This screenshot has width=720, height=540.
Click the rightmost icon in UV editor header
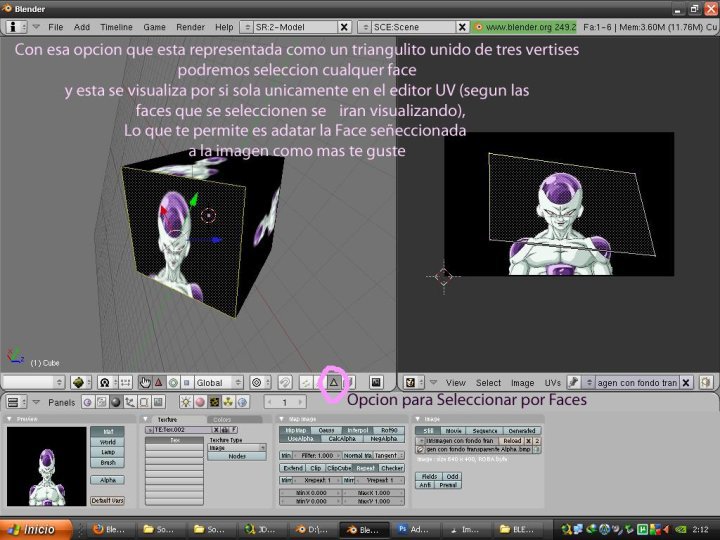(x=706, y=382)
